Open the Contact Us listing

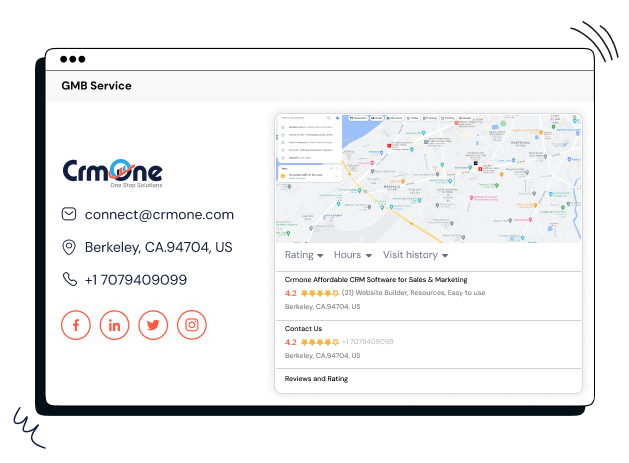pyautogui.click(x=303, y=329)
